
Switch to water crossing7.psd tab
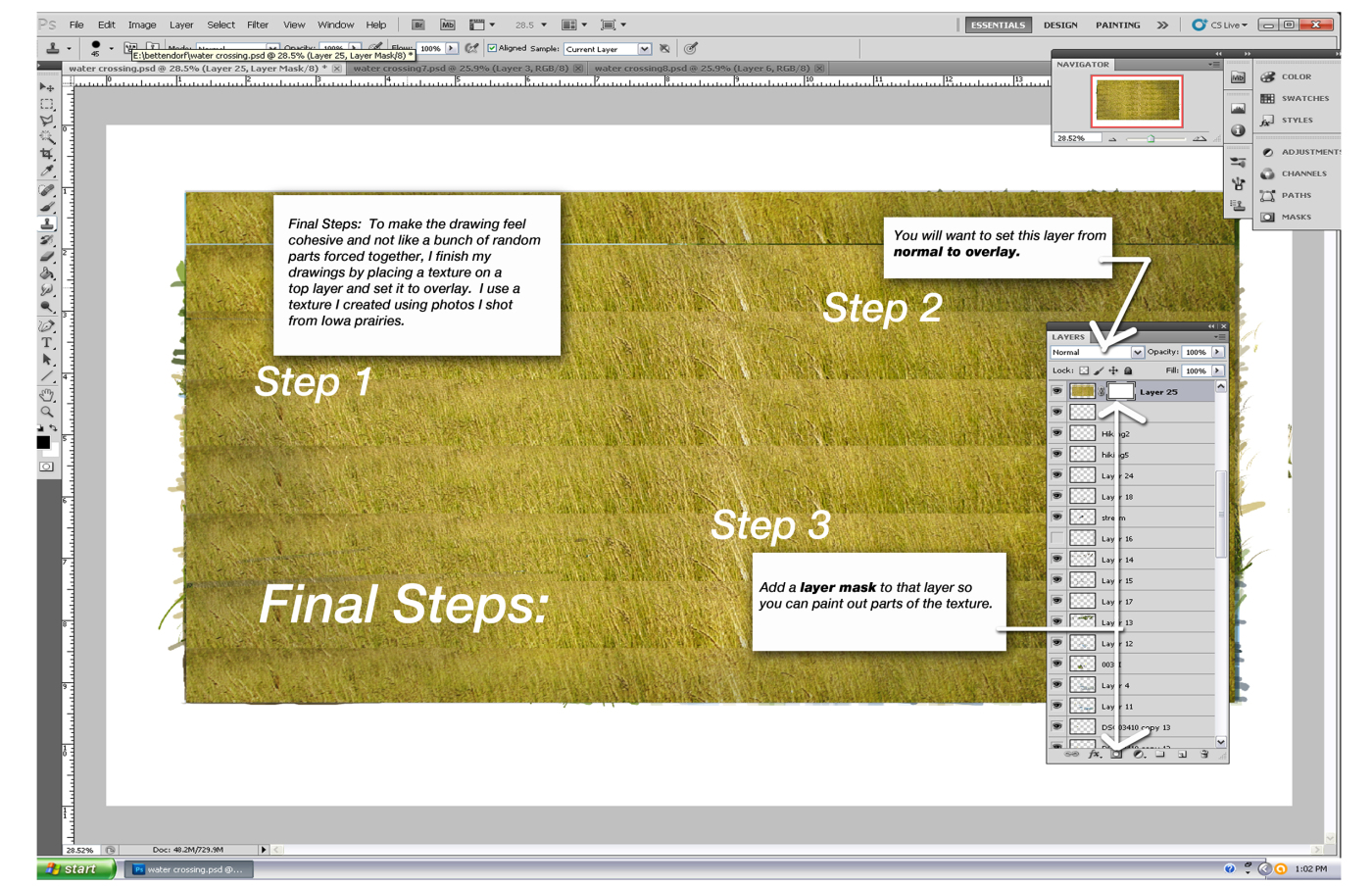pyautogui.click(x=460, y=69)
